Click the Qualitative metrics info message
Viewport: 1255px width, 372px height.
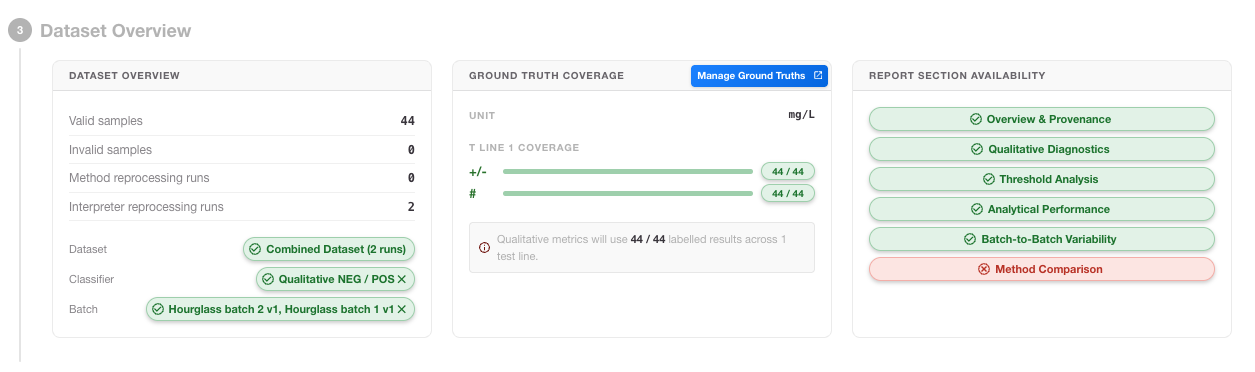click(x=642, y=247)
